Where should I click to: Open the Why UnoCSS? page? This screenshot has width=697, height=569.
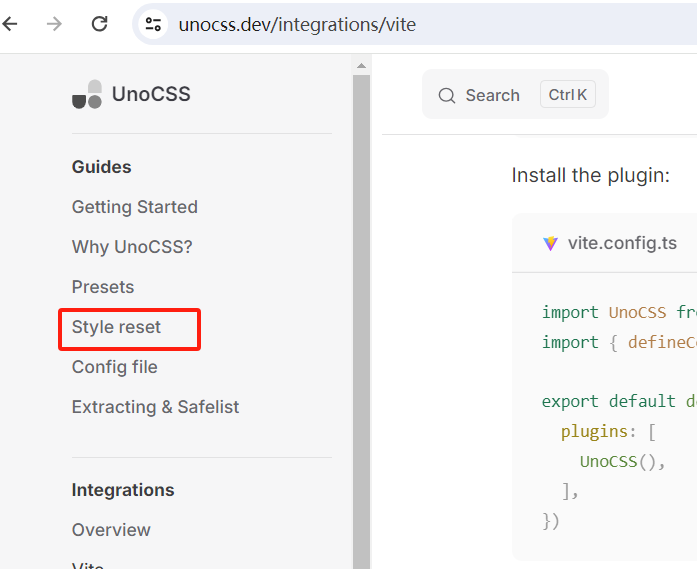(x=132, y=247)
